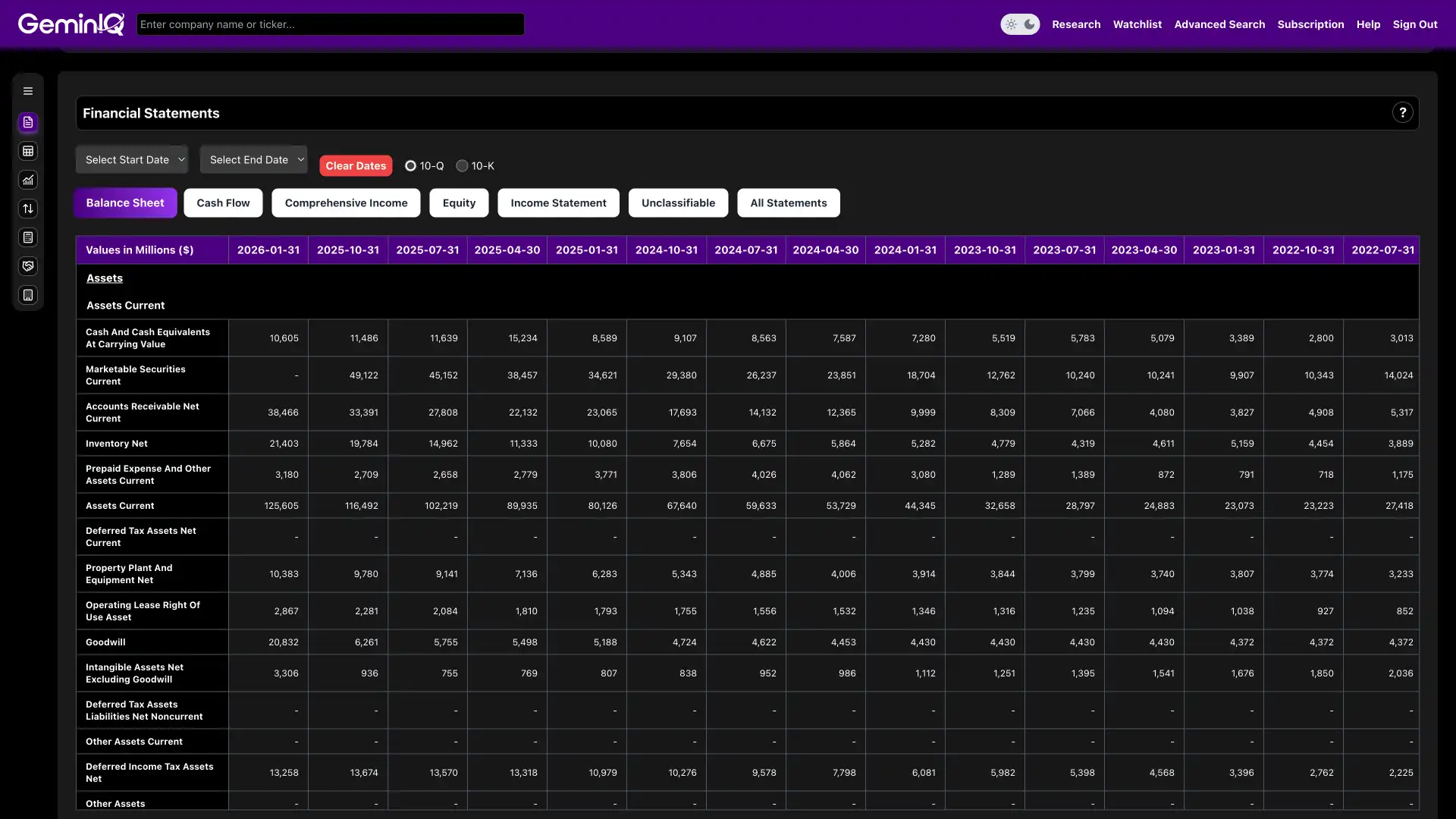Switch to the Income Statement tab

click(x=558, y=203)
